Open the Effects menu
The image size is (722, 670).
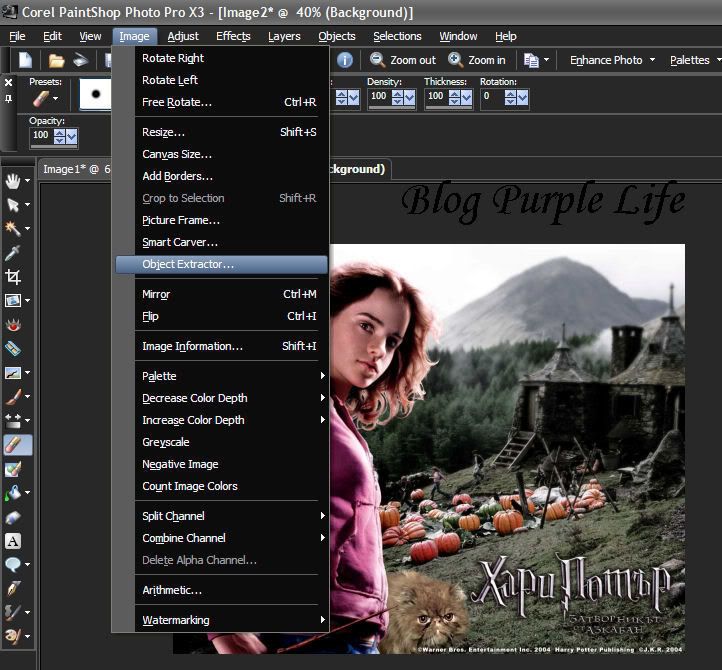[233, 36]
